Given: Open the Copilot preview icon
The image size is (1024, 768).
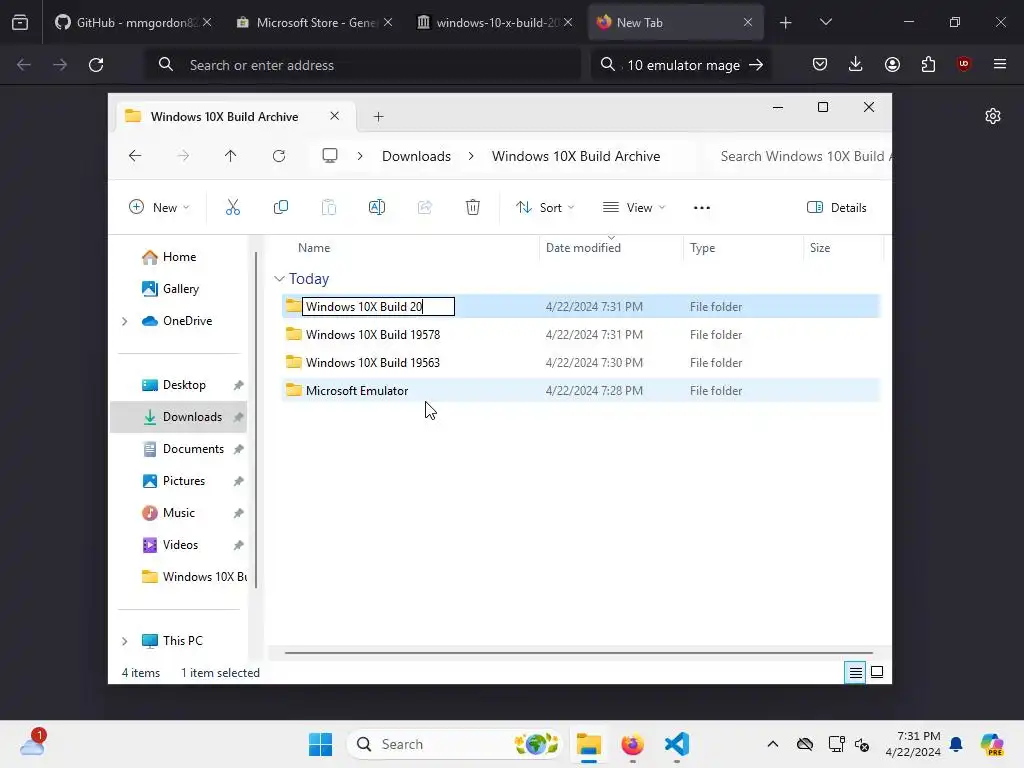Looking at the screenshot, I should 992,744.
